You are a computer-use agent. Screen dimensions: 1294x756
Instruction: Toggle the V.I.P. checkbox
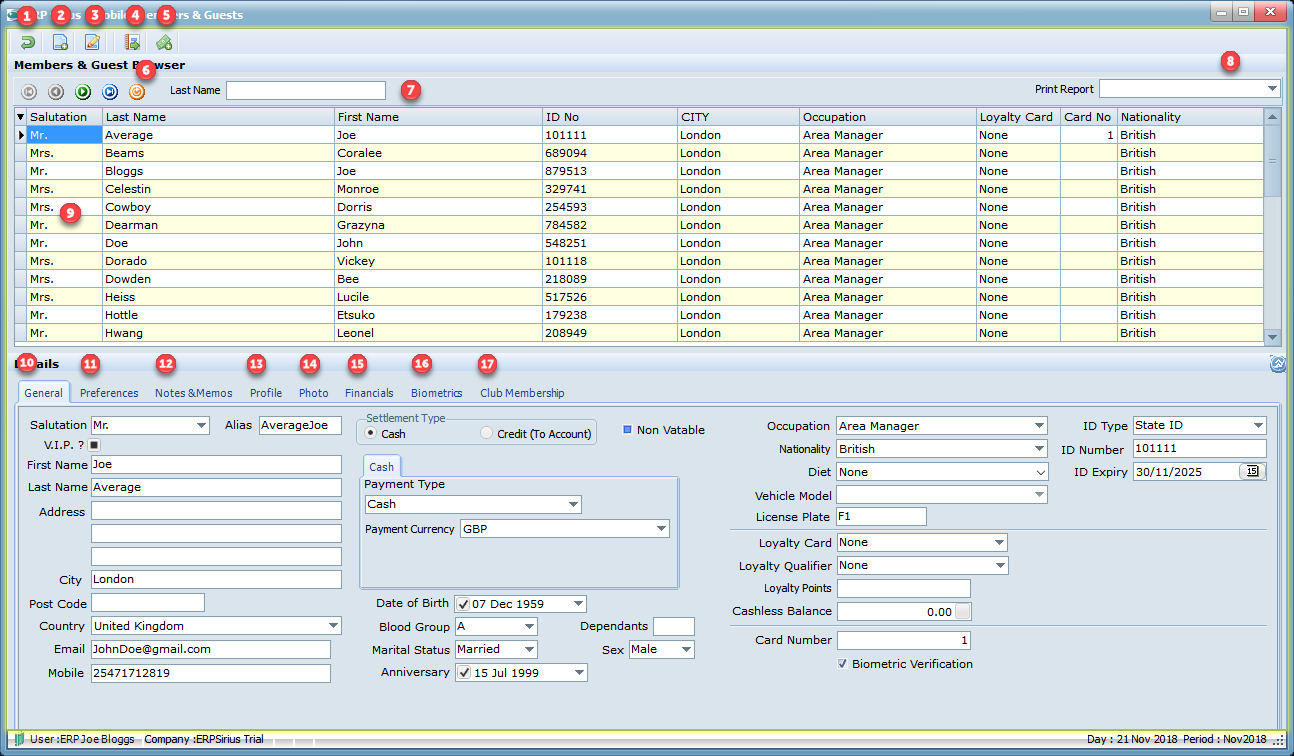[x=94, y=444]
